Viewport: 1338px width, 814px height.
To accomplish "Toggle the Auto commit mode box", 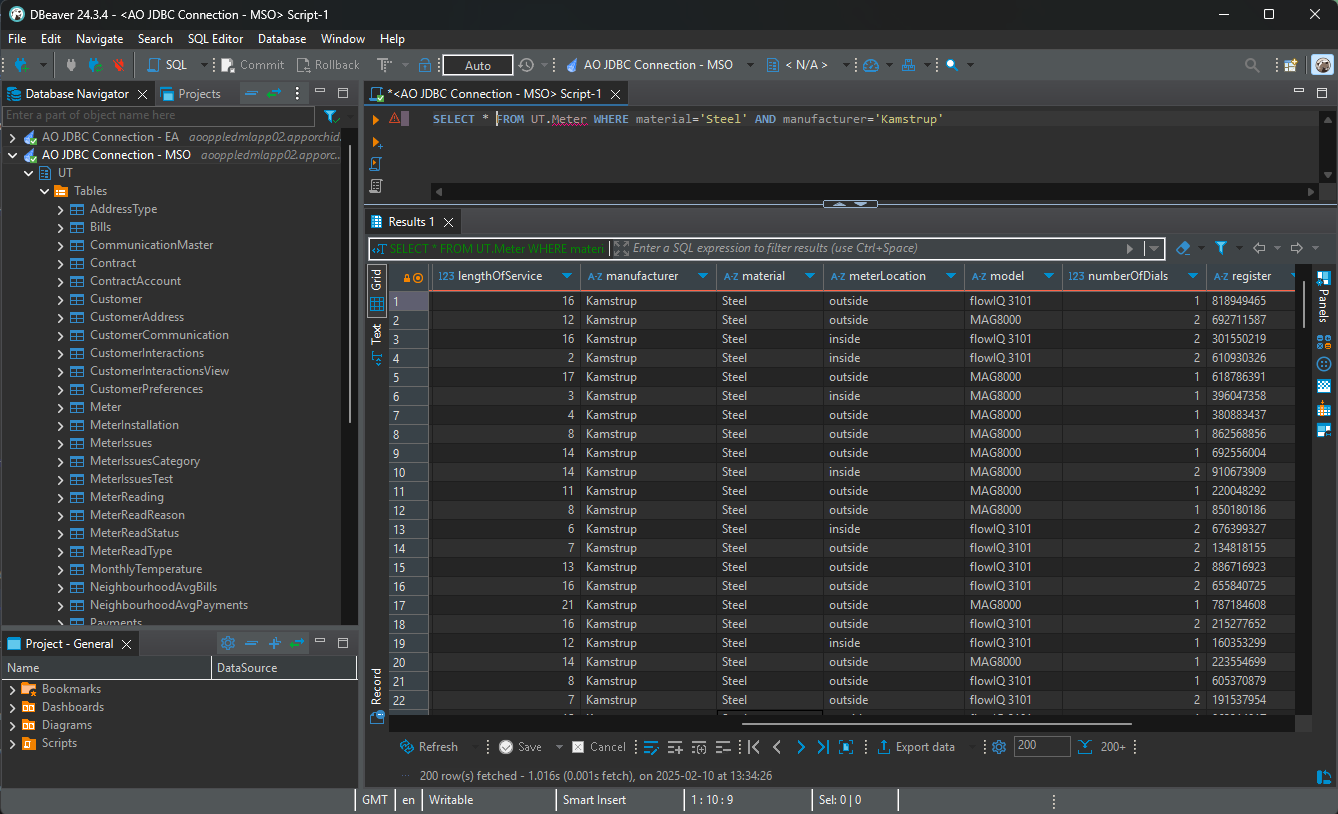I will tap(477, 65).
